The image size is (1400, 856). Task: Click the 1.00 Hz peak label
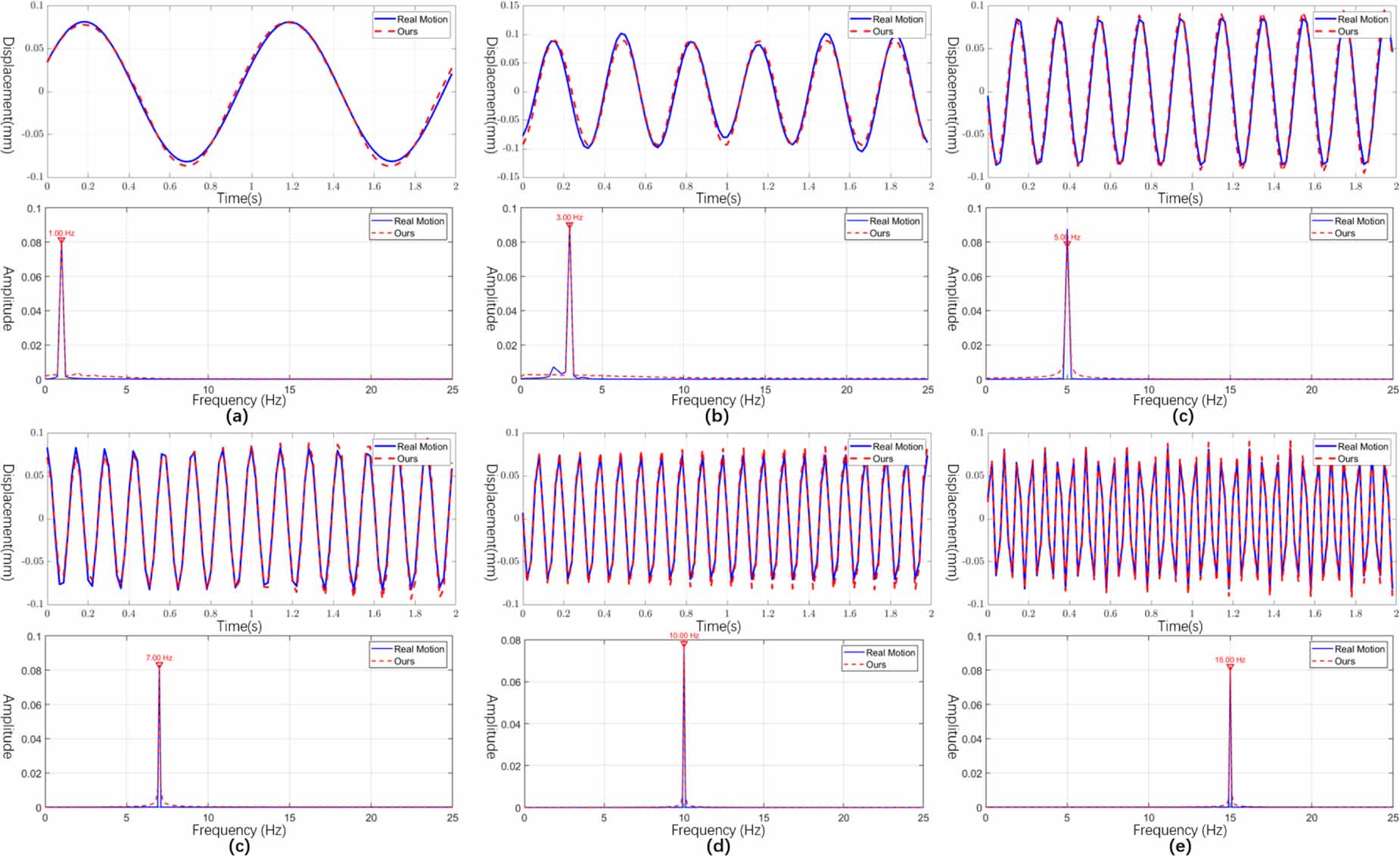(61, 233)
